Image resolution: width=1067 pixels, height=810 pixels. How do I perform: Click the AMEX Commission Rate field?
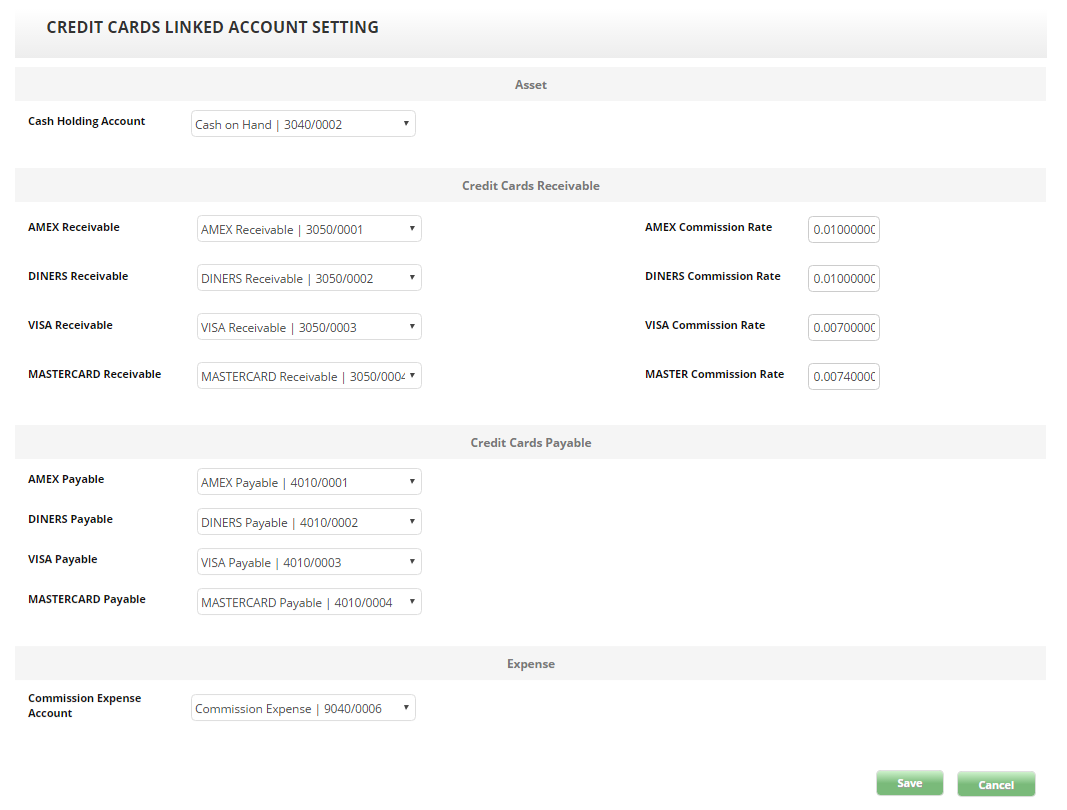click(x=843, y=229)
